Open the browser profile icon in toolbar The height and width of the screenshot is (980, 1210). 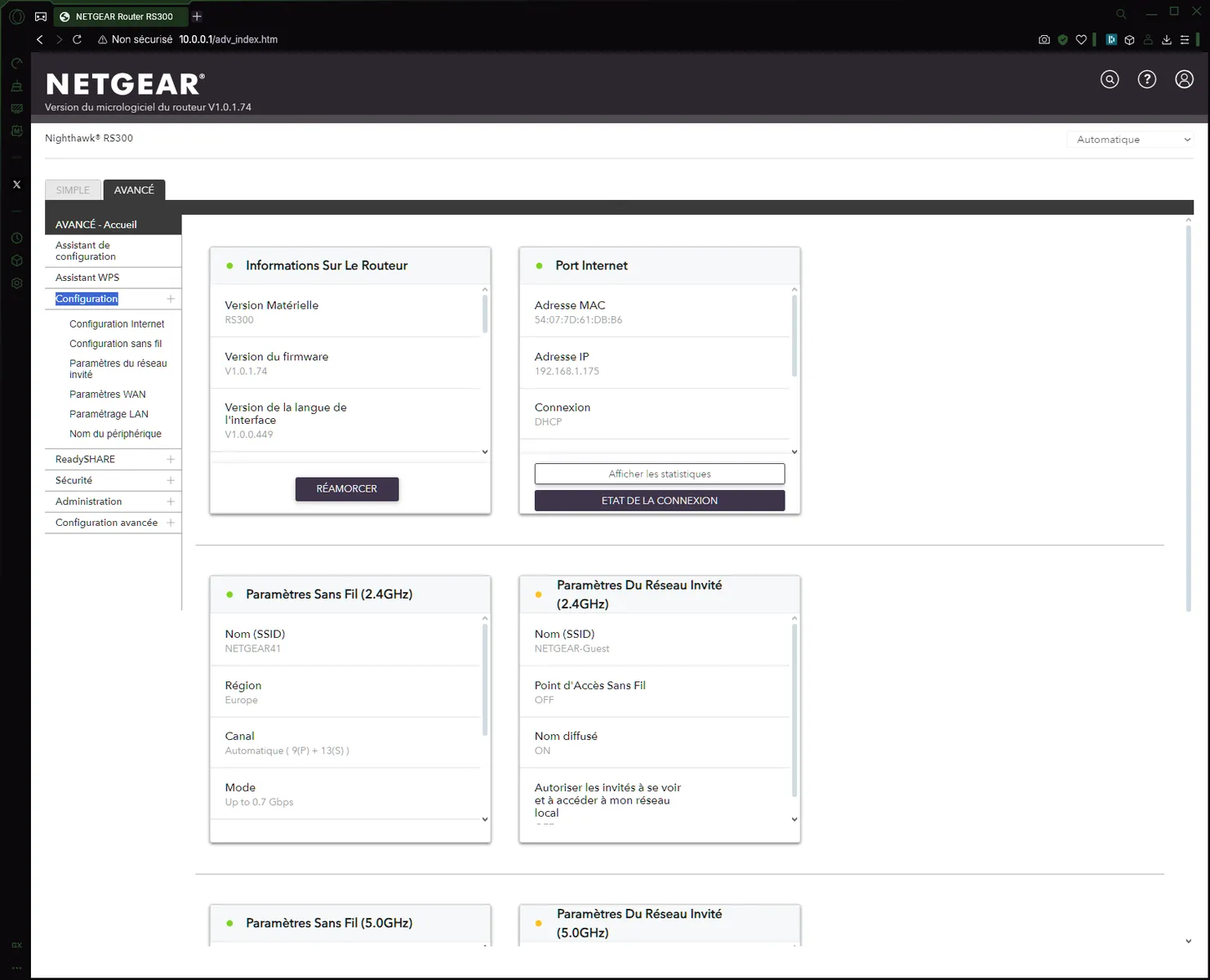coord(1148,39)
